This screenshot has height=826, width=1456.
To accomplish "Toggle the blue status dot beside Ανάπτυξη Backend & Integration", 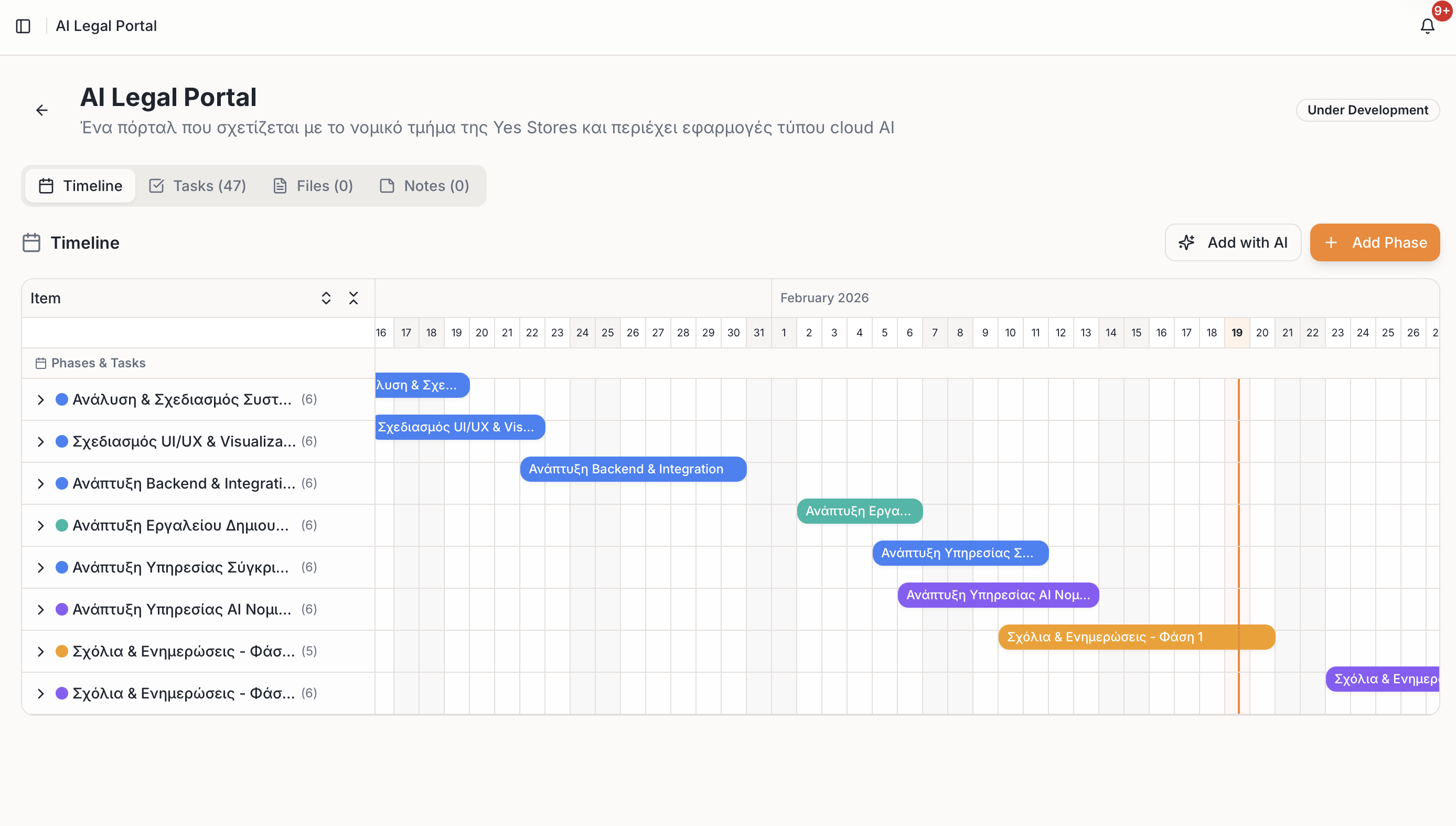I will coord(62,483).
